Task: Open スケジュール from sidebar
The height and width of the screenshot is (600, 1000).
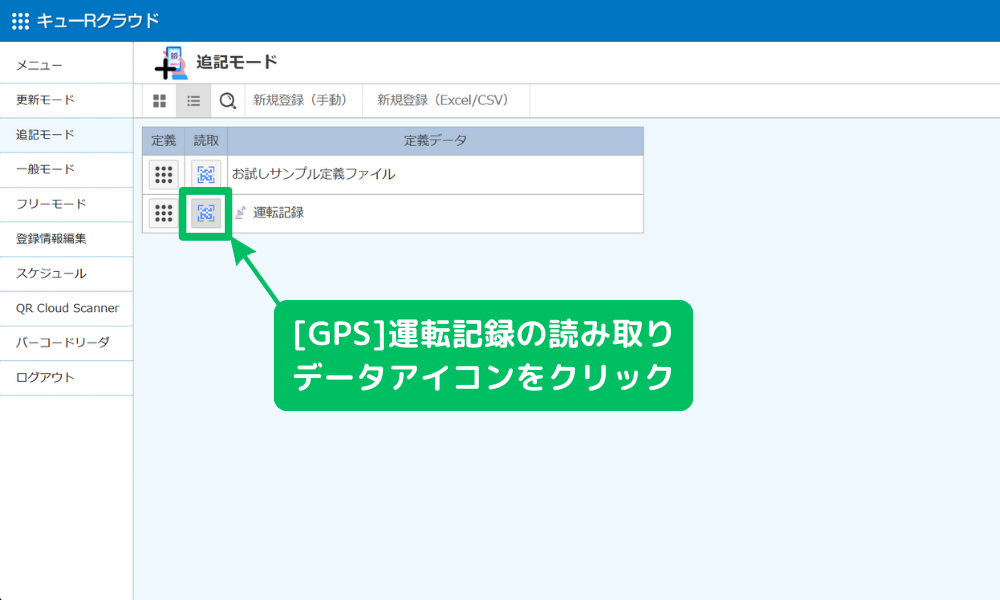Action: pyautogui.click(x=51, y=273)
